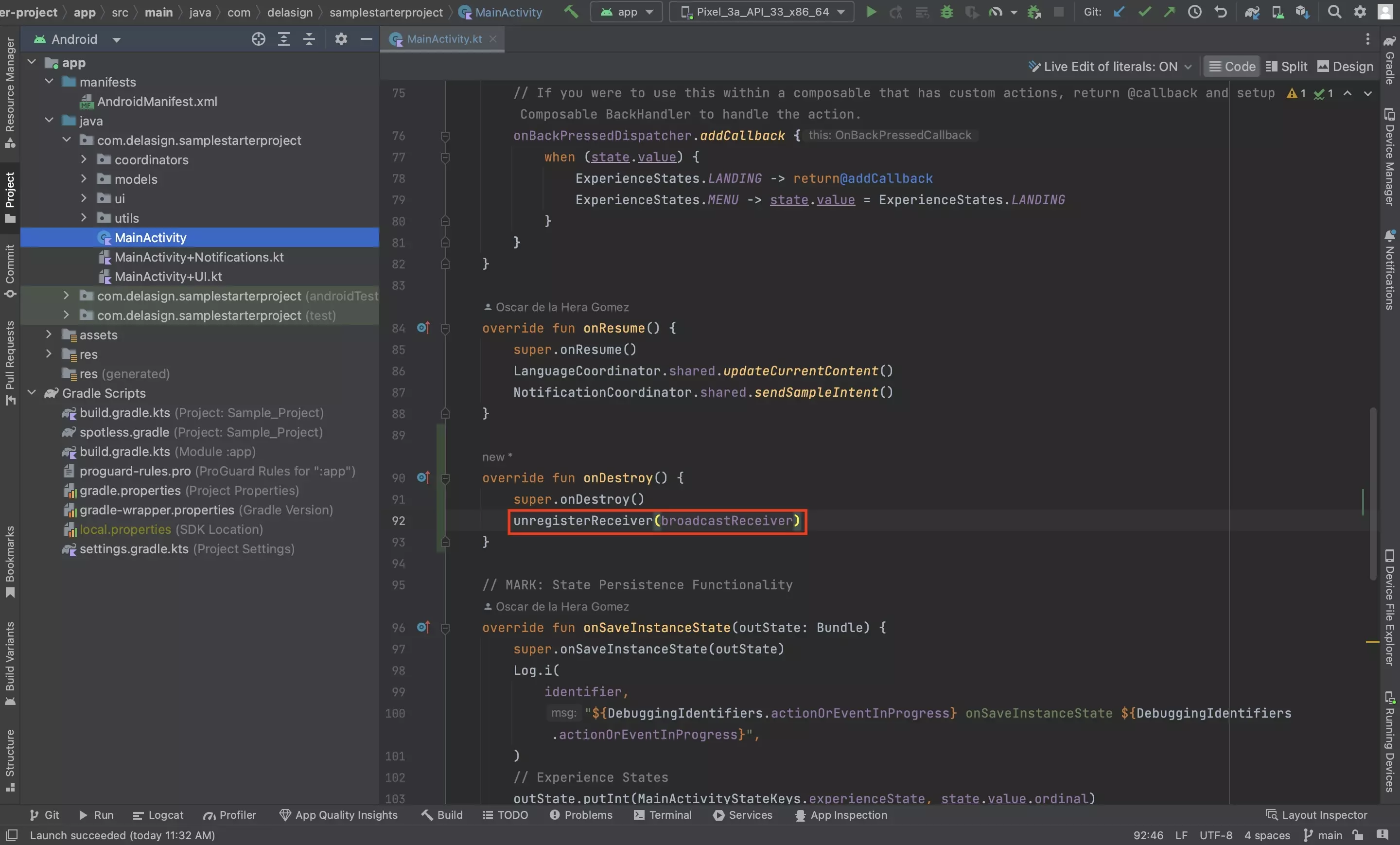Toggle the Bookmarks tool window
The width and height of the screenshot is (1400, 845).
(x=10, y=562)
